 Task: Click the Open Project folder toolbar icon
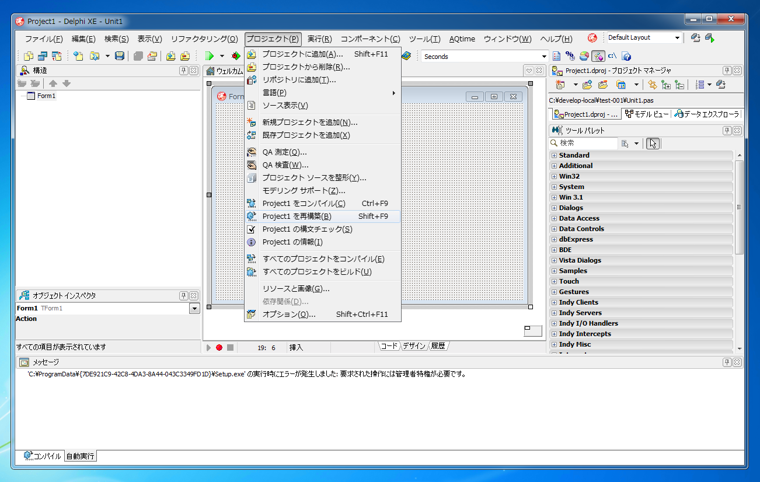(x=152, y=56)
